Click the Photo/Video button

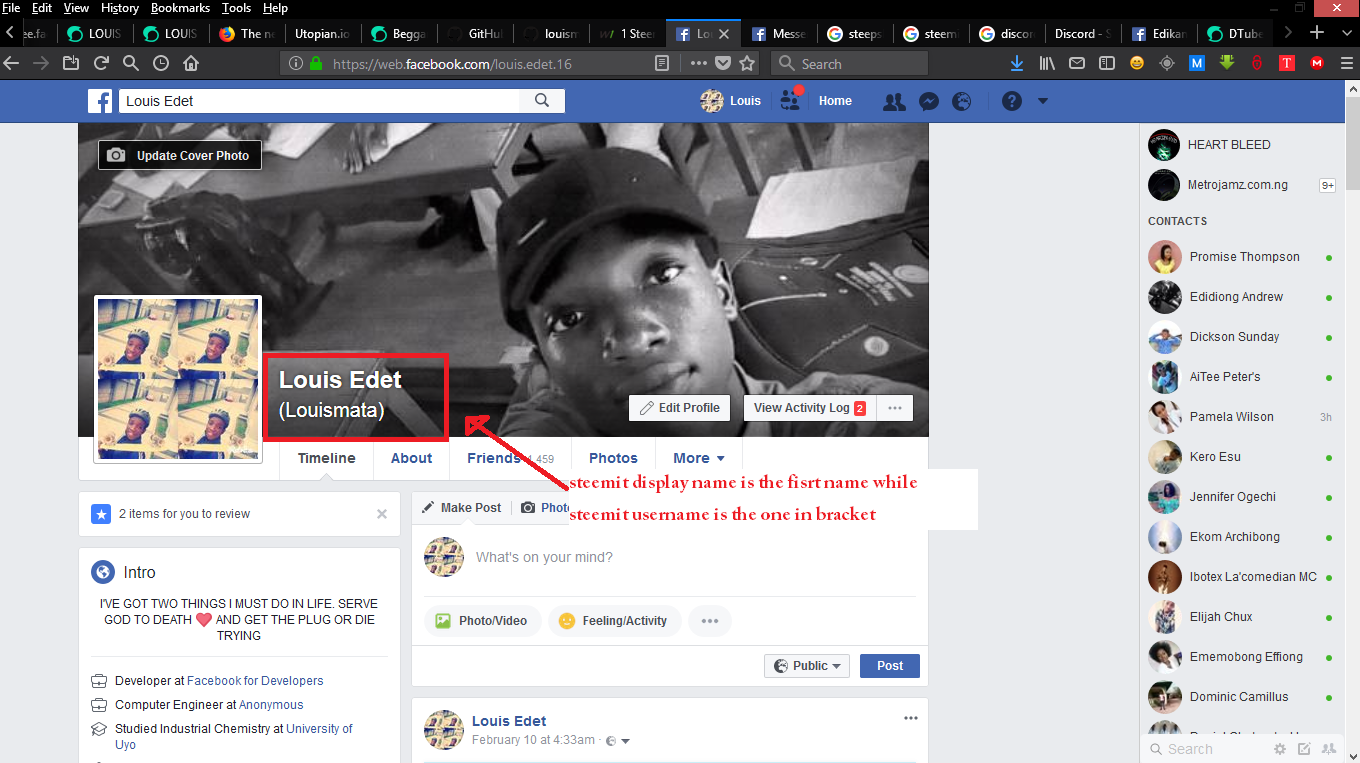[x=483, y=621]
